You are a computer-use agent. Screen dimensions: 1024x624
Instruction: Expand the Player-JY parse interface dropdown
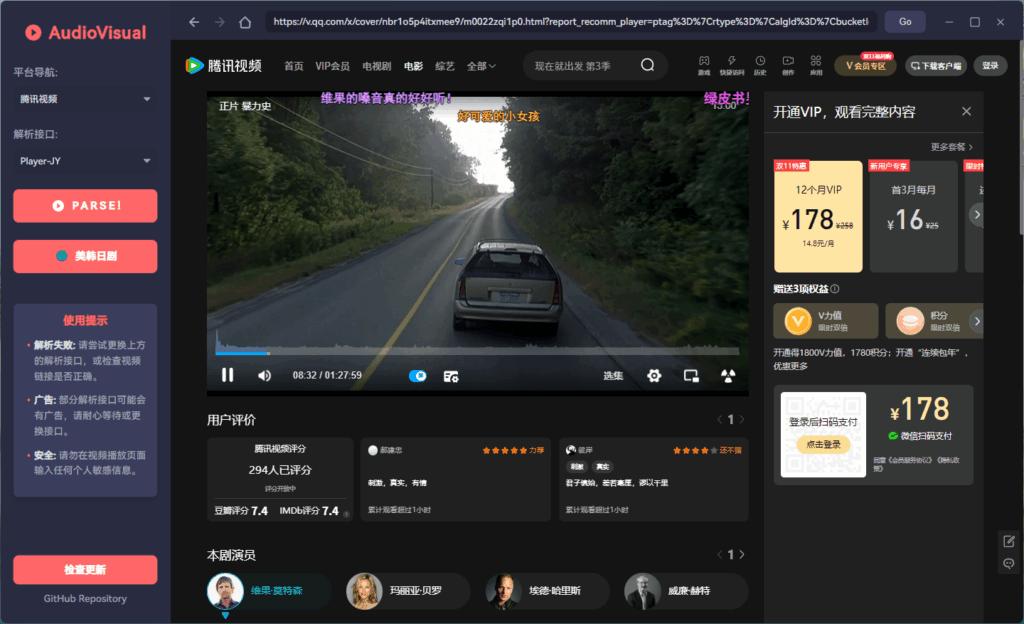click(85, 161)
